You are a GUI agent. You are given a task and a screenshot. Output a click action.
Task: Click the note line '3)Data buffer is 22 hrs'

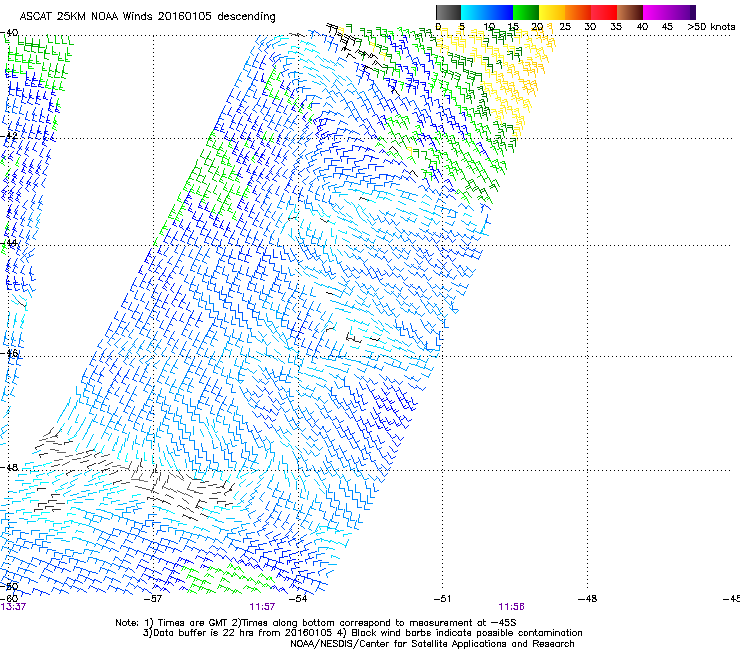(362, 633)
